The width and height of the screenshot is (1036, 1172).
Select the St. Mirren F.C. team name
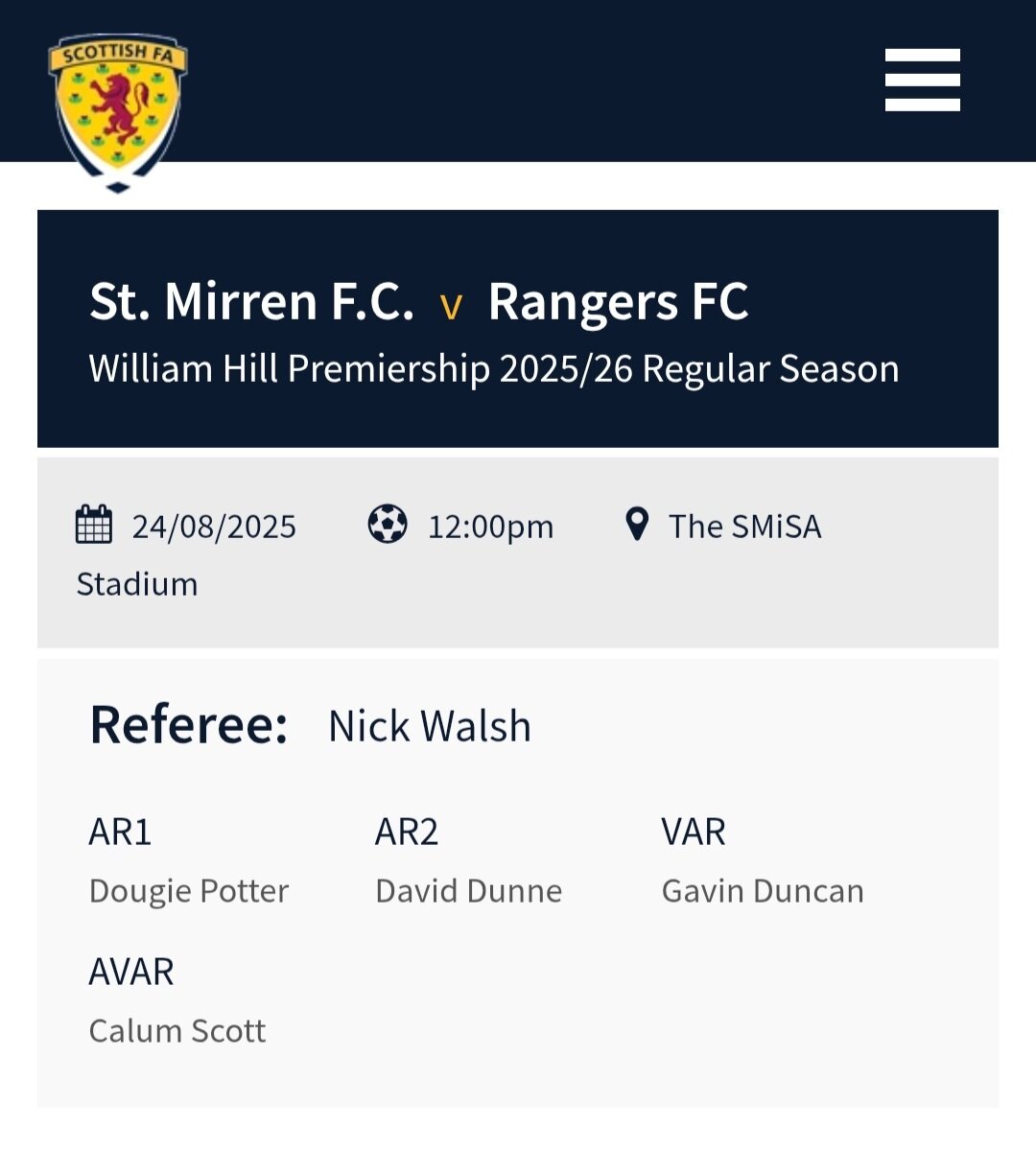(x=251, y=301)
